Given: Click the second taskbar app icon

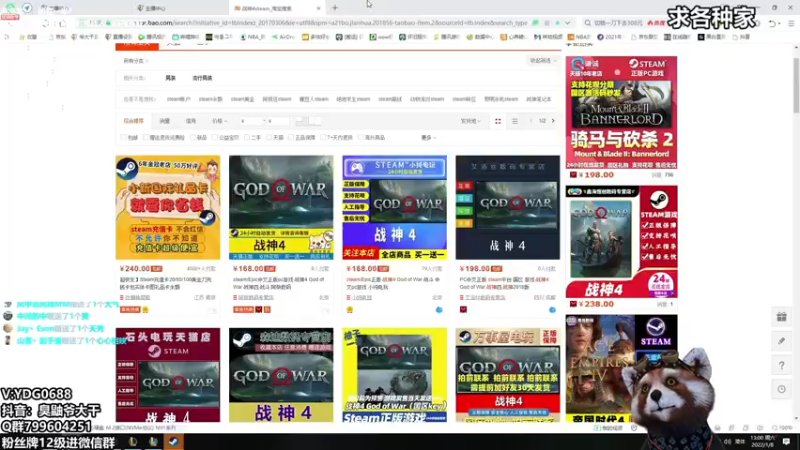Looking at the screenshot, I should (x=153, y=442).
